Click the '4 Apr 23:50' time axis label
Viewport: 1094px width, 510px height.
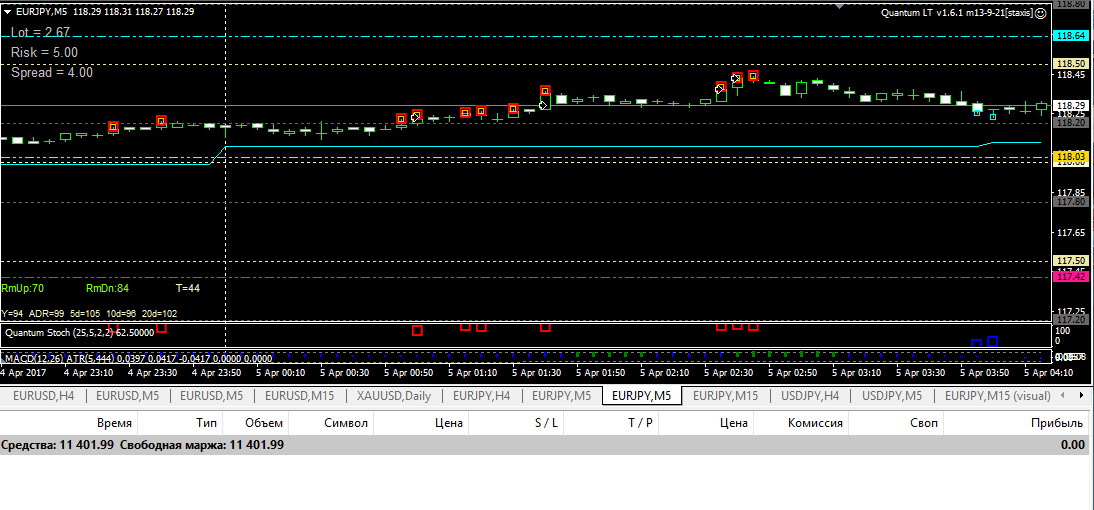pyautogui.click(x=216, y=373)
